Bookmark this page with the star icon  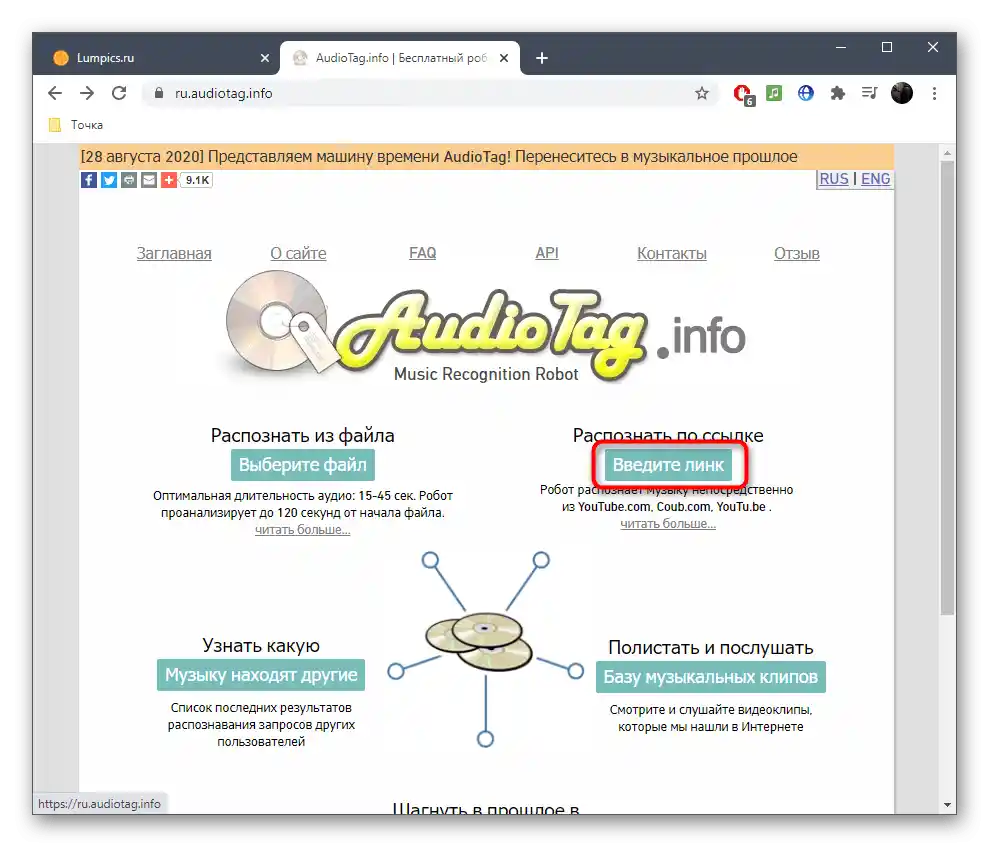701,93
